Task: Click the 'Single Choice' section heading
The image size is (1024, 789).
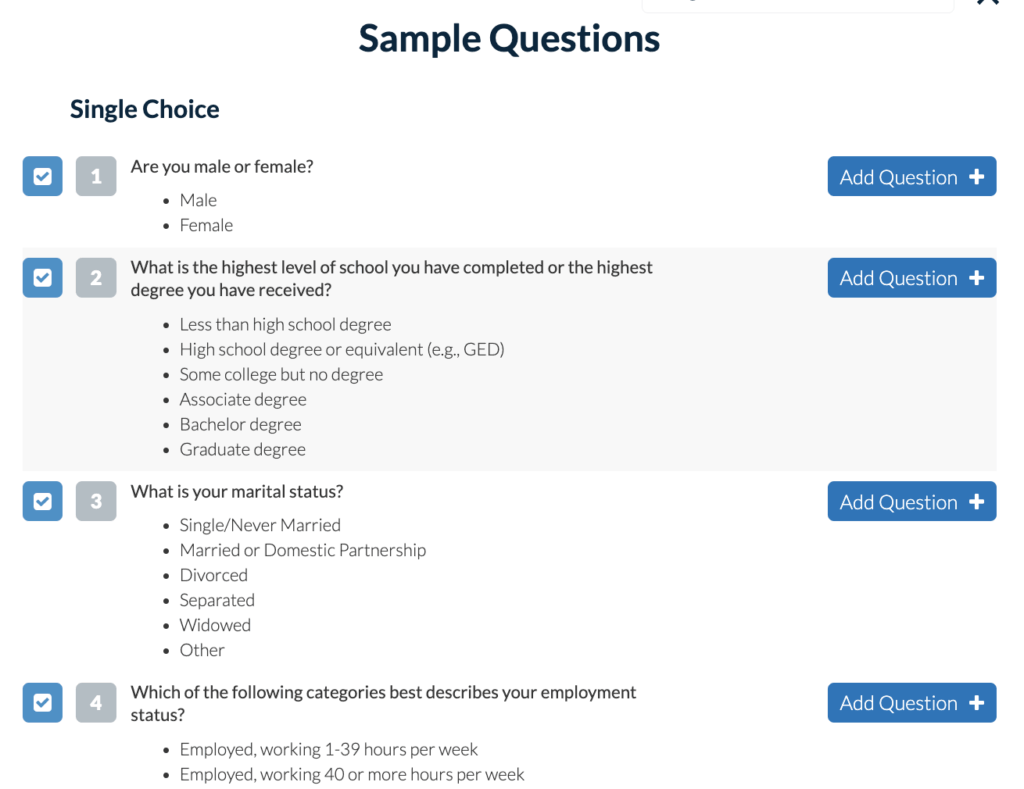Action: (144, 109)
